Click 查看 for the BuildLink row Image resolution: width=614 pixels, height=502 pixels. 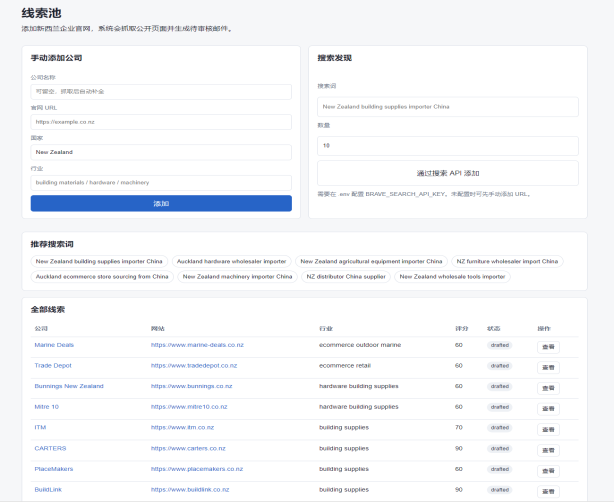tap(548, 491)
